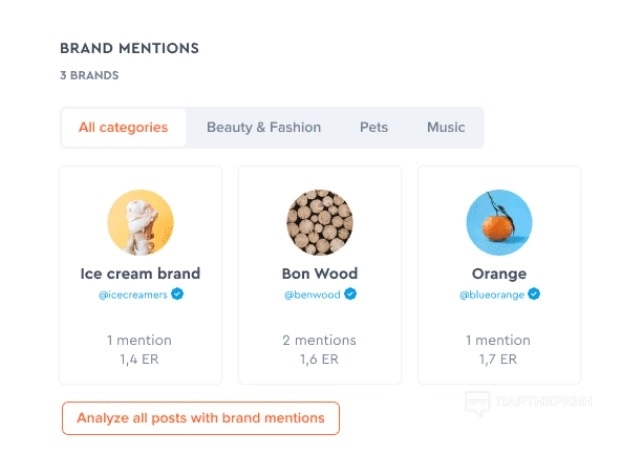Click the Bon Wood brand title
The height and width of the screenshot is (469, 643).
click(319, 273)
